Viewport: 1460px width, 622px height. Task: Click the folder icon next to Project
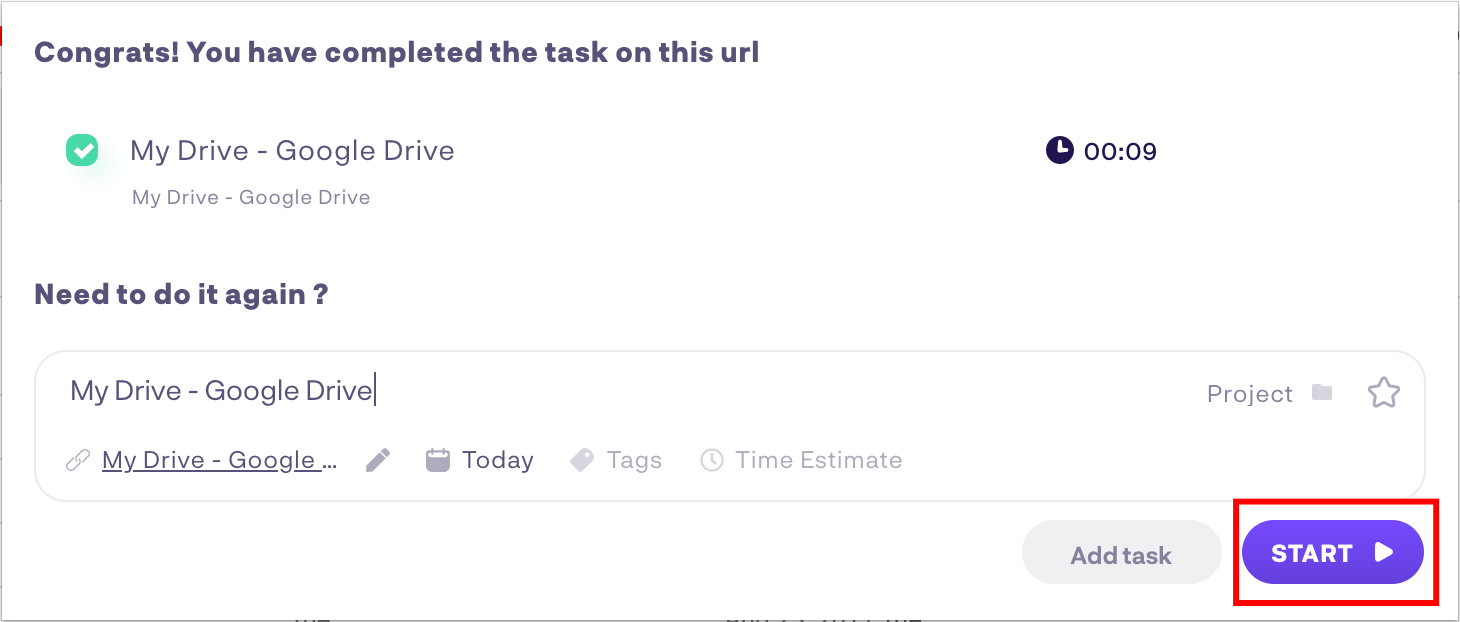[x=1322, y=392]
